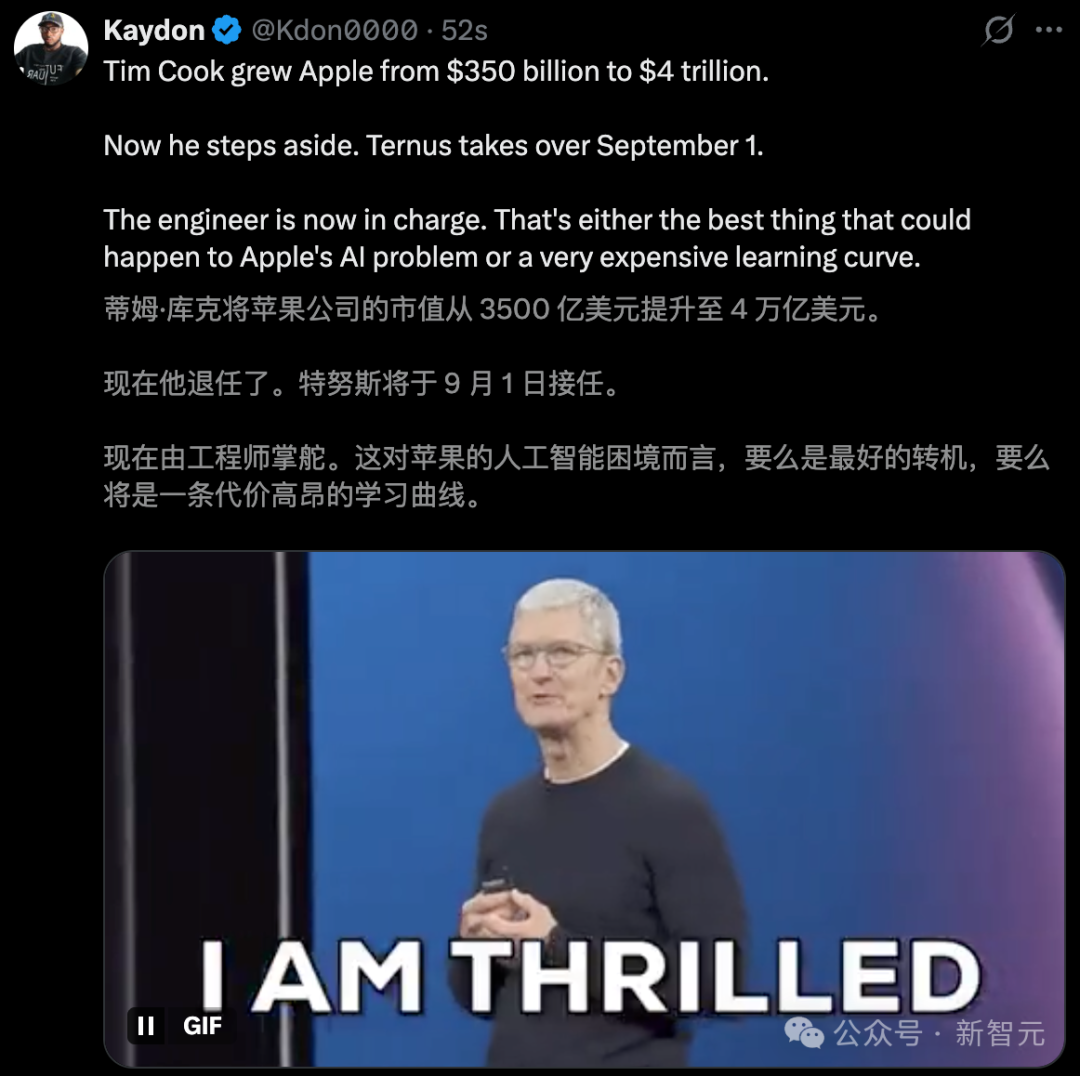Open Kaydon's profile avatar picture
The height and width of the screenshot is (1076, 1080).
[51, 48]
